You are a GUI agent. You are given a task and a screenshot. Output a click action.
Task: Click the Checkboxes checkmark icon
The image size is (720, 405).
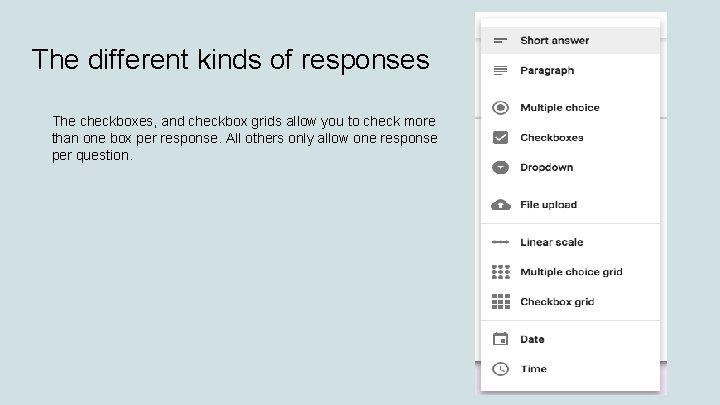(x=500, y=138)
